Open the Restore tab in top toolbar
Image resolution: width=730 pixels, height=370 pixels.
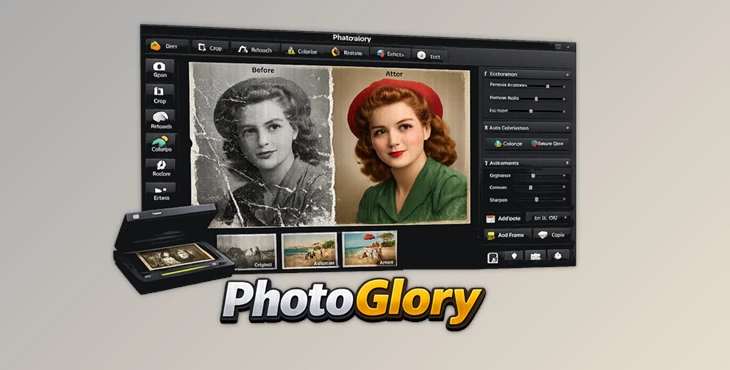pyautogui.click(x=347, y=53)
